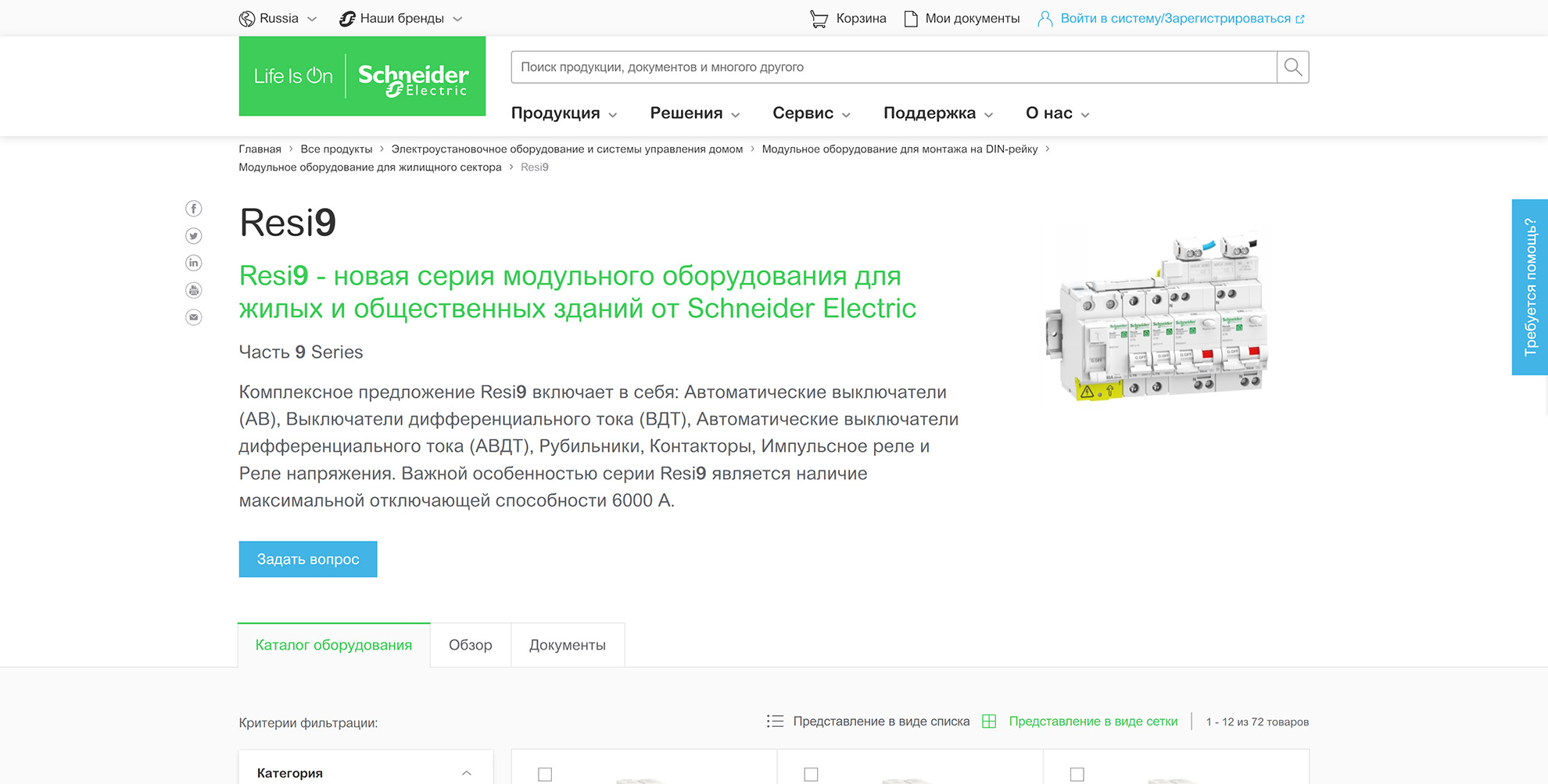1548x784 pixels.
Task: Click into the product search field
Action: (x=894, y=67)
